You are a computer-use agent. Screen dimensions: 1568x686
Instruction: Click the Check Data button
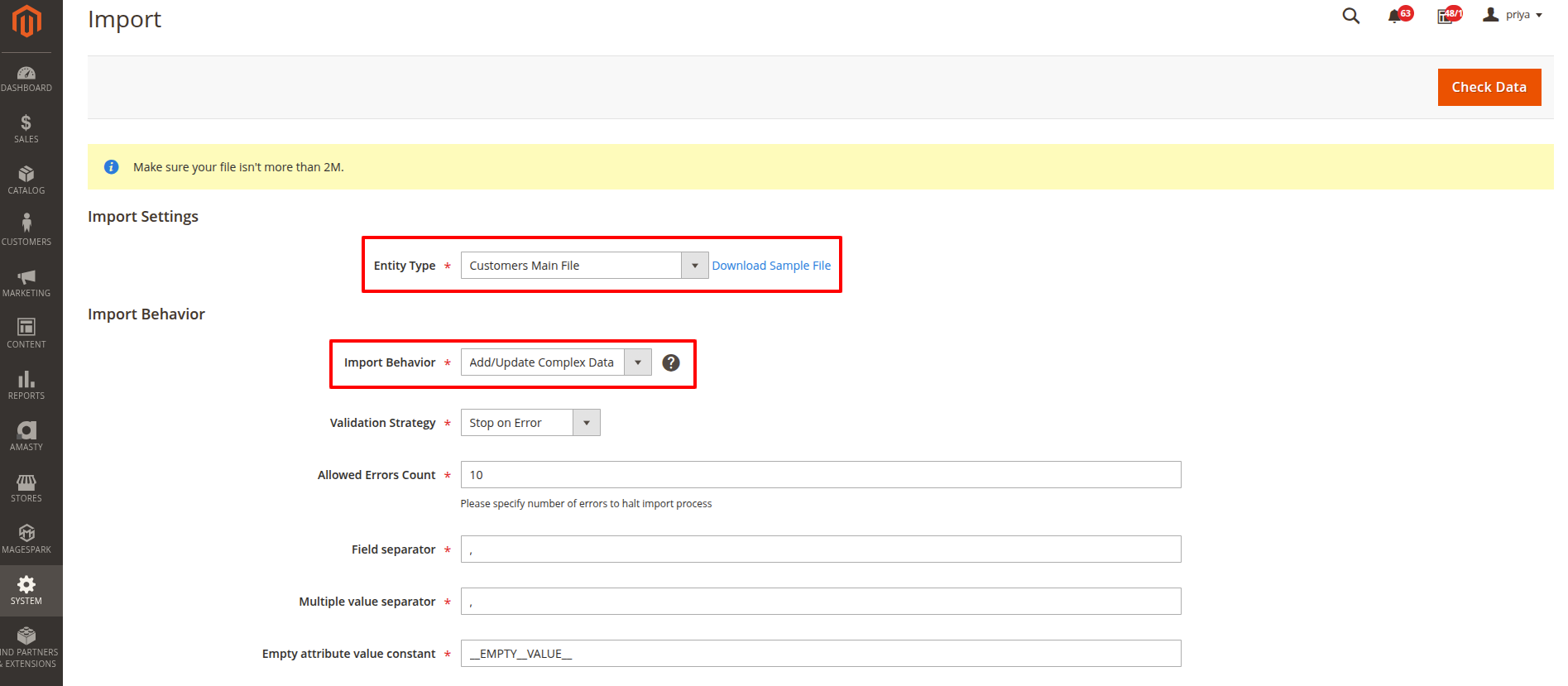(x=1489, y=87)
